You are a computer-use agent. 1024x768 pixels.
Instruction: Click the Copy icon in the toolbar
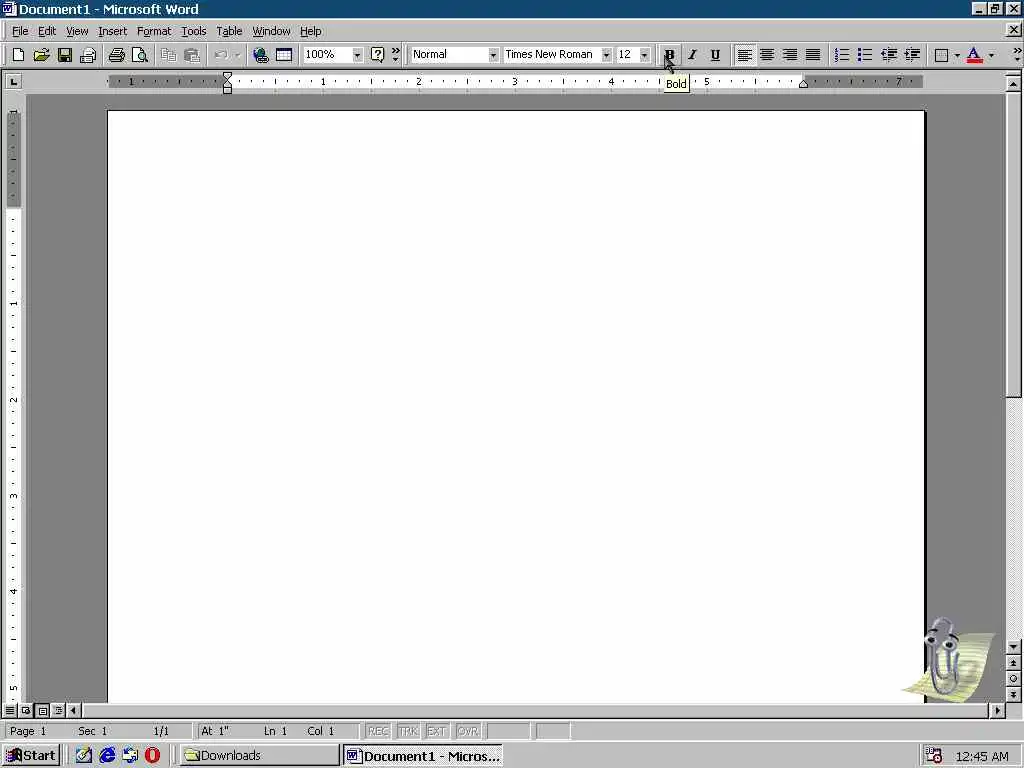pyautogui.click(x=168, y=55)
